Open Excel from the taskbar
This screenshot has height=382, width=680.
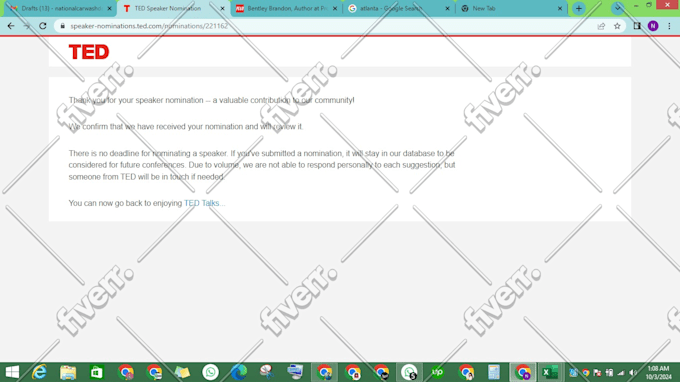[x=550, y=372]
